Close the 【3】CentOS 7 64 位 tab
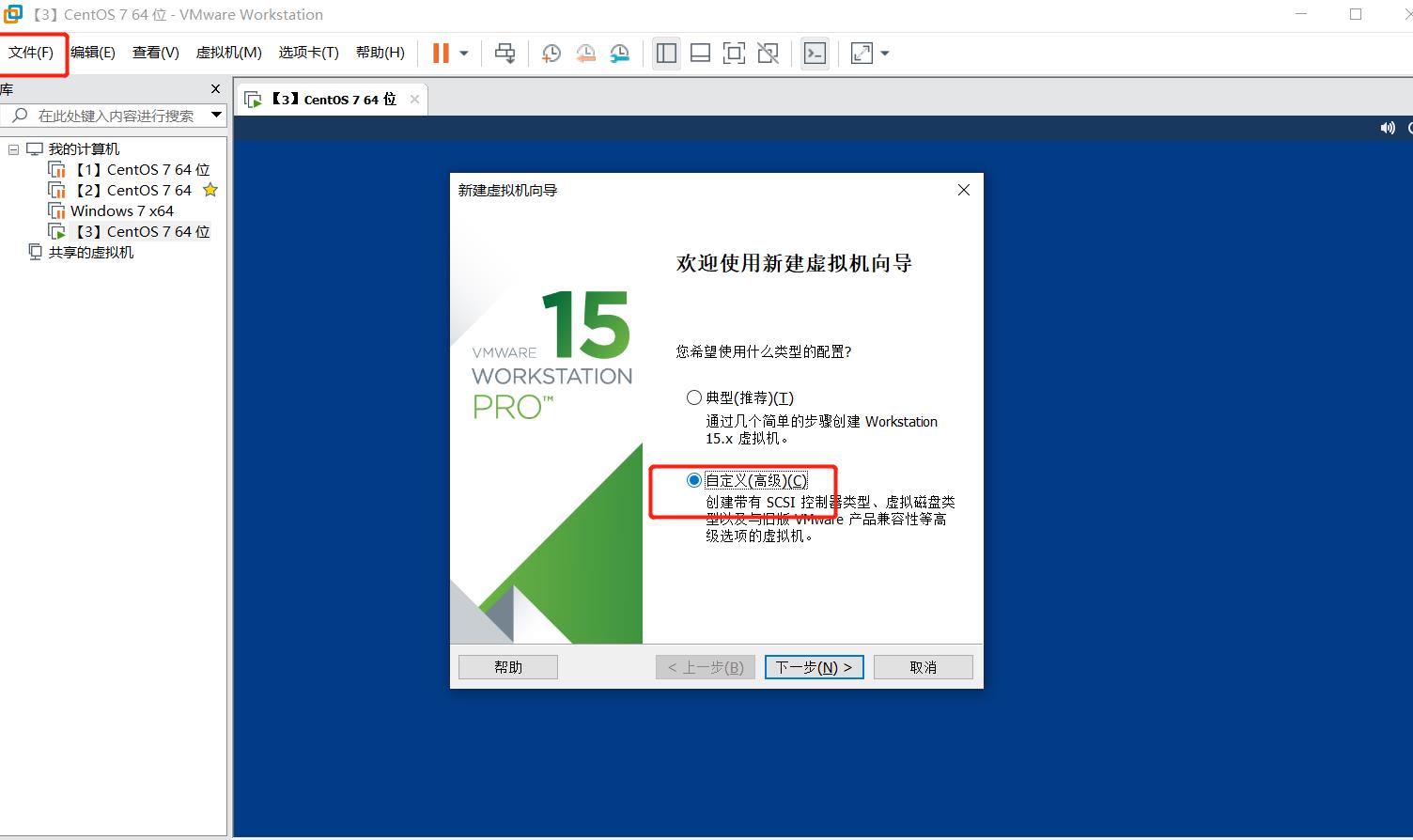The width and height of the screenshot is (1413, 840). tap(414, 99)
